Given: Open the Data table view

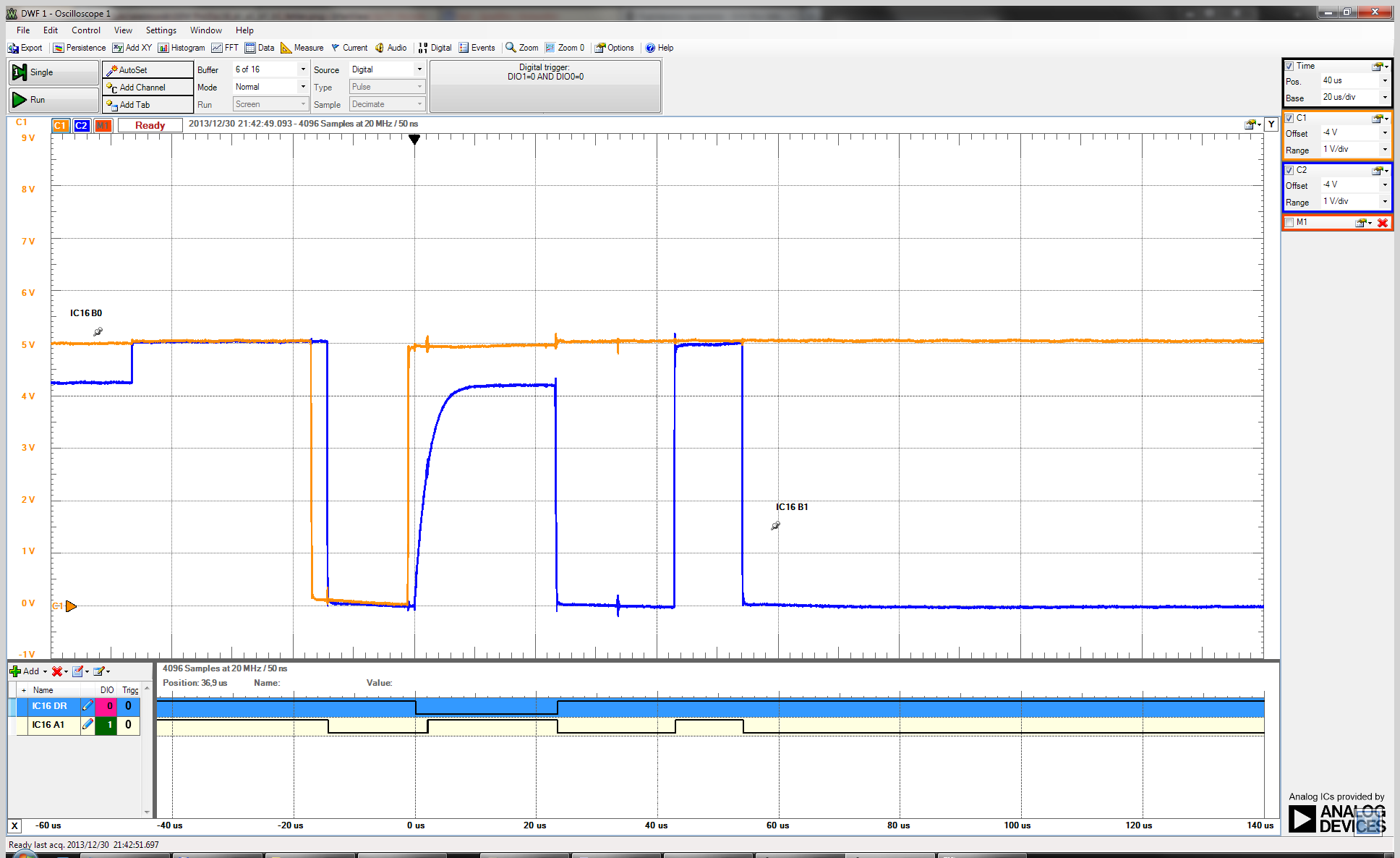Looking at the screenshot, I should (x=260, y=48).
